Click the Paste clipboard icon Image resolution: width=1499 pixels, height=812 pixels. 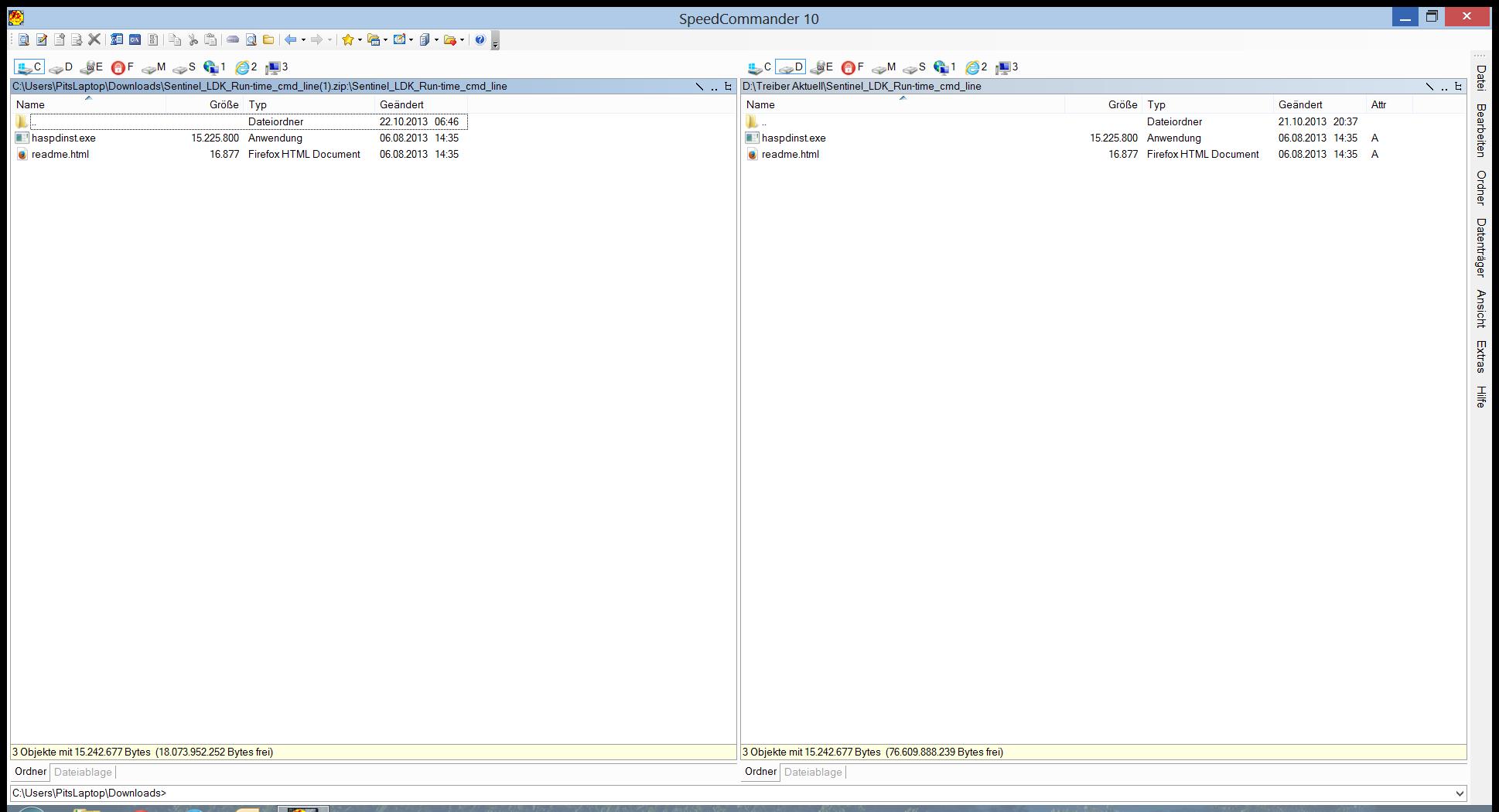point(210,39)
